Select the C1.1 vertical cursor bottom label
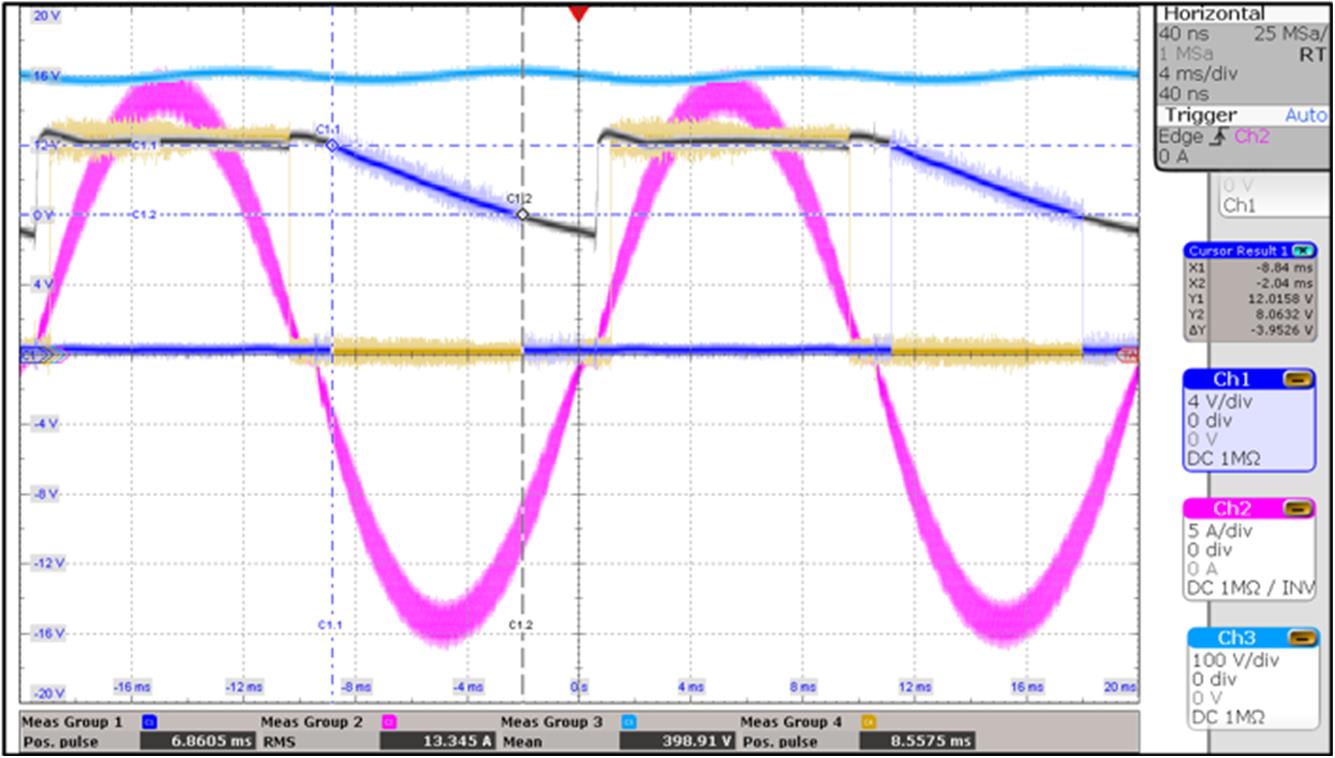Image resolution: width=1335 pixels, height=758 pixels. click(330, 624)
